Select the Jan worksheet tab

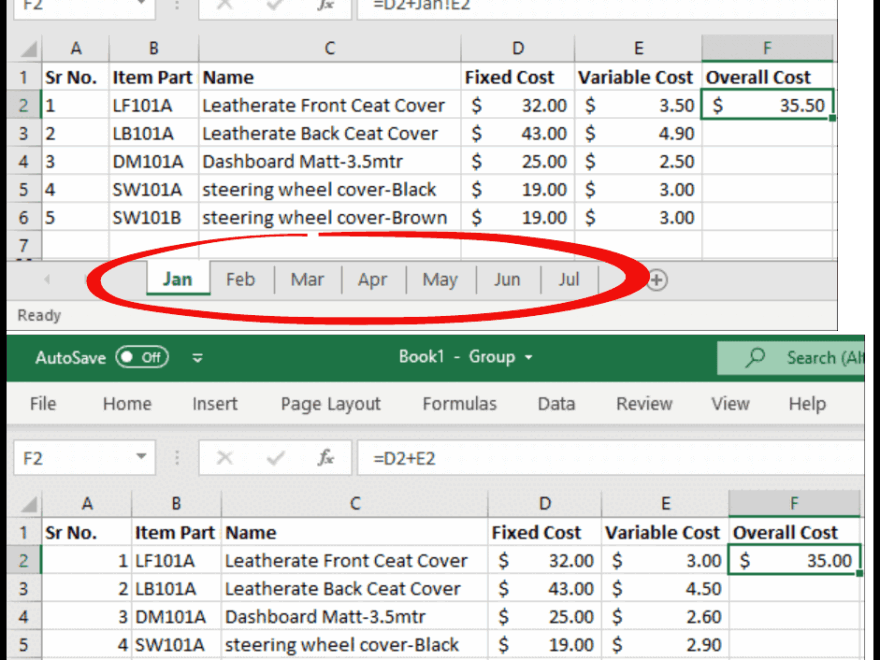pyautogui.click(x=177, y=280)
